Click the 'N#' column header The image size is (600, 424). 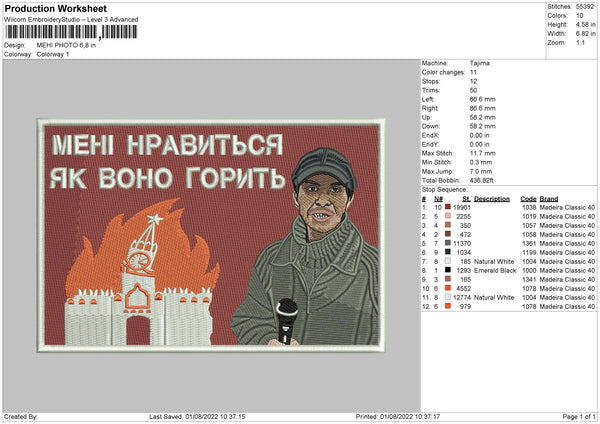coord(439,199)
